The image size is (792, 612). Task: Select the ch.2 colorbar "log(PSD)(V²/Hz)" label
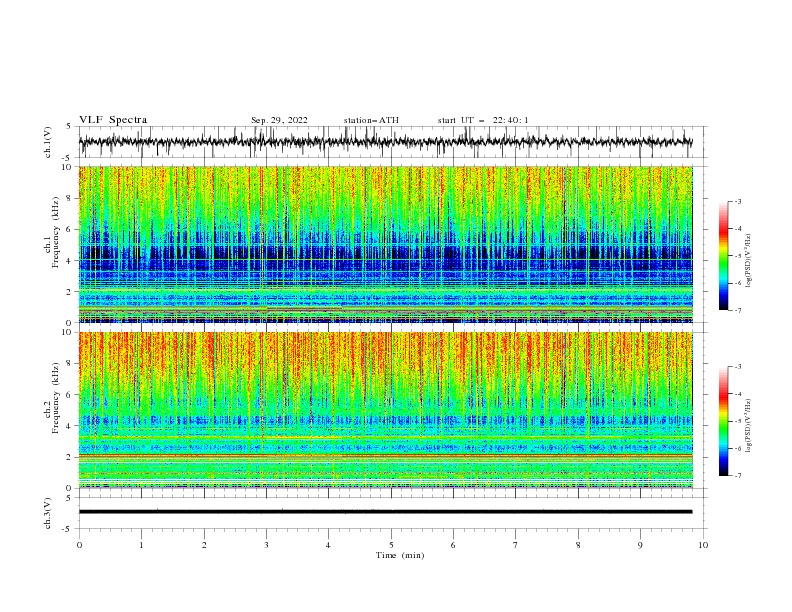pos(749,426)
